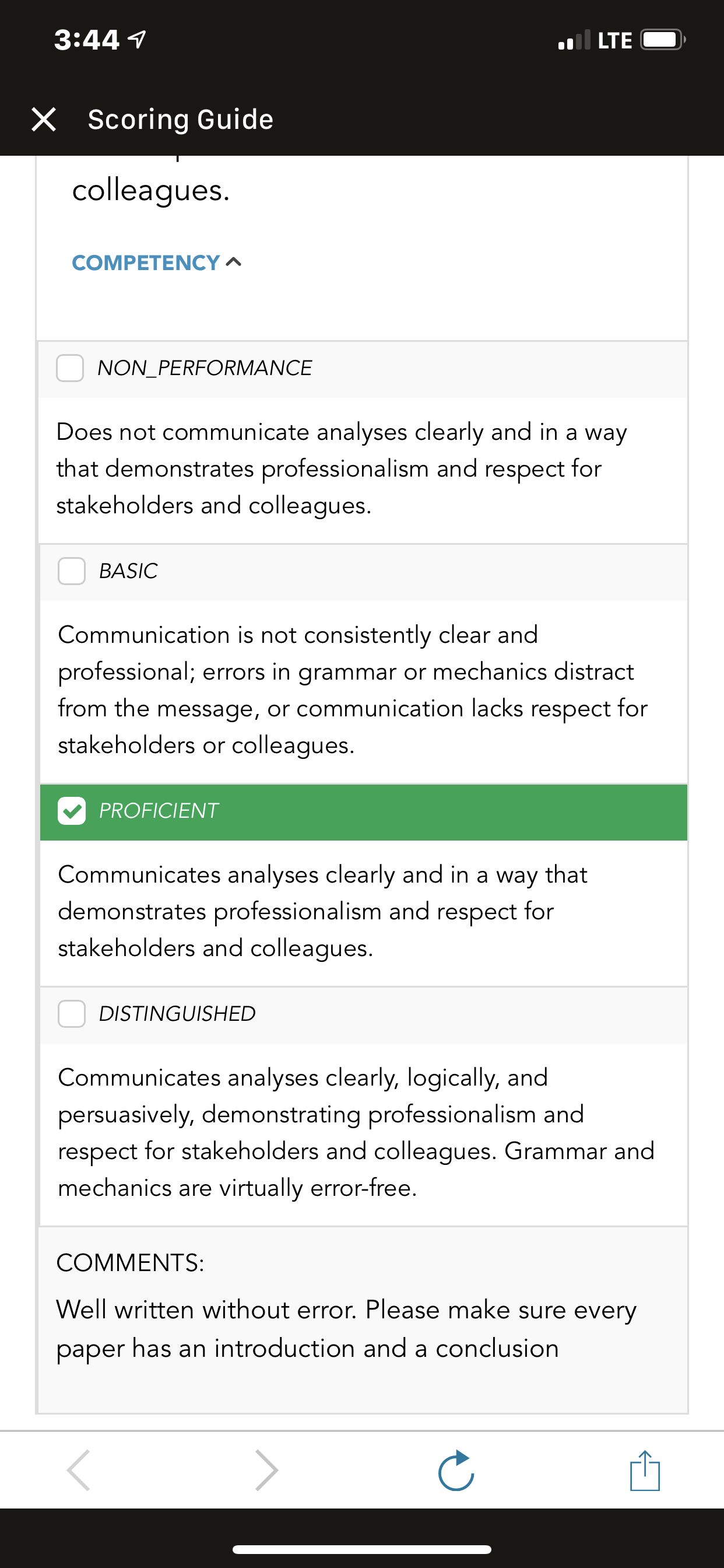
Task: Select the DISTINGUISHED header row
Action: click(x=364, y=1016)
